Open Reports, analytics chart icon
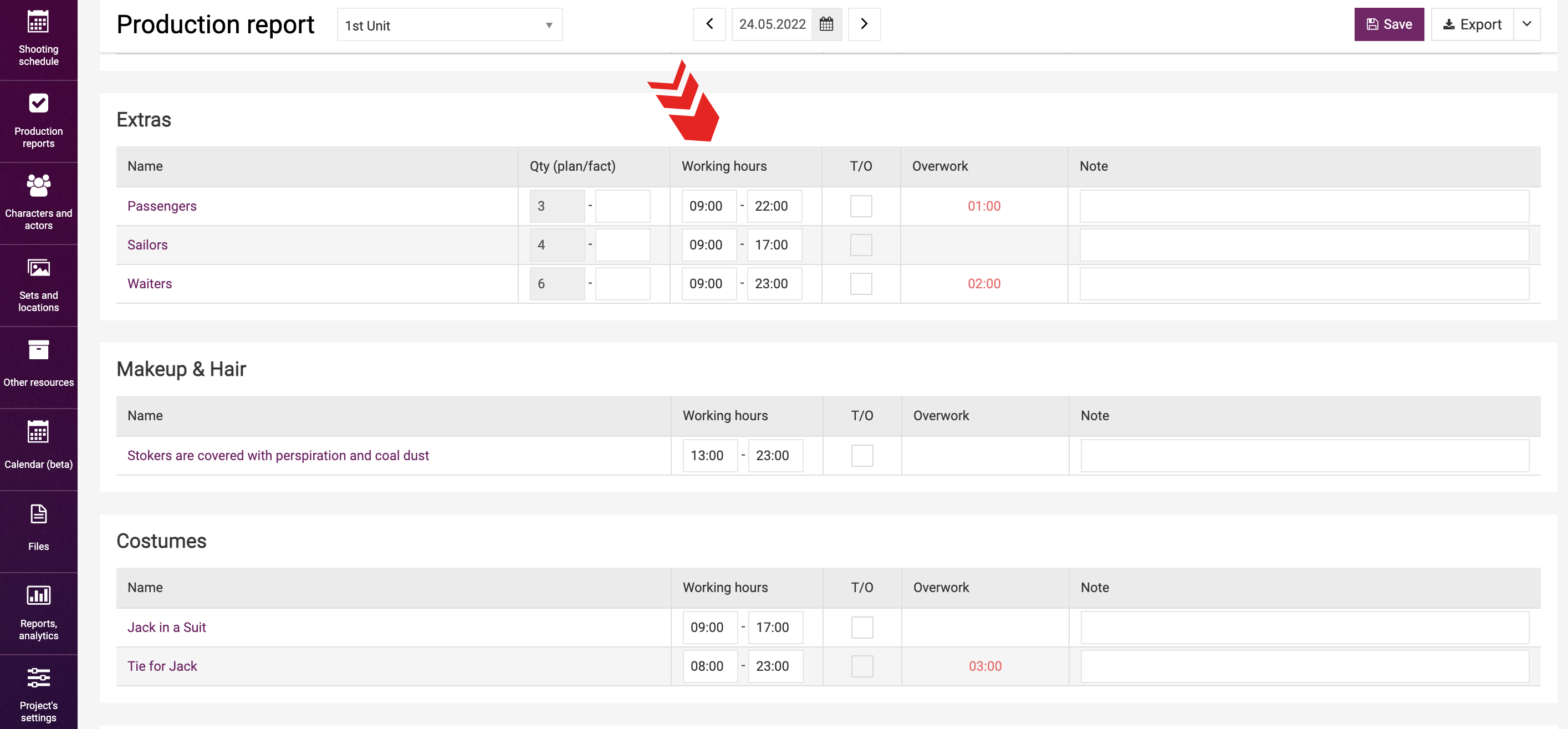This screenshot has height=729, width=1568. 38,595
